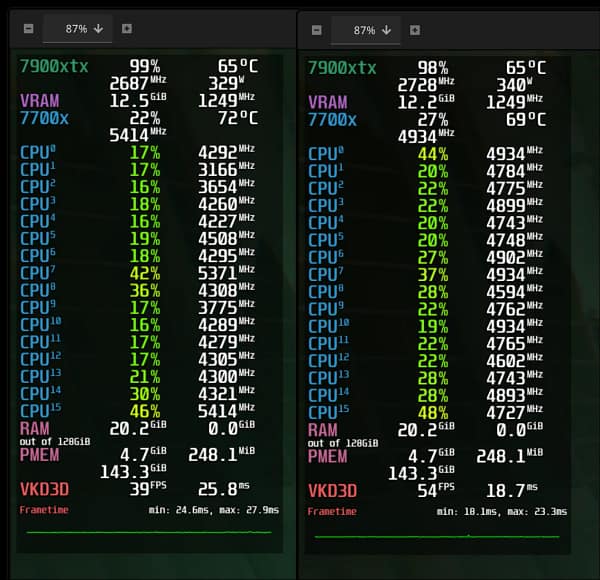Click the PMEM label in the right image
The width and height of the screenshot is (600, 580).
pos(329,456)
